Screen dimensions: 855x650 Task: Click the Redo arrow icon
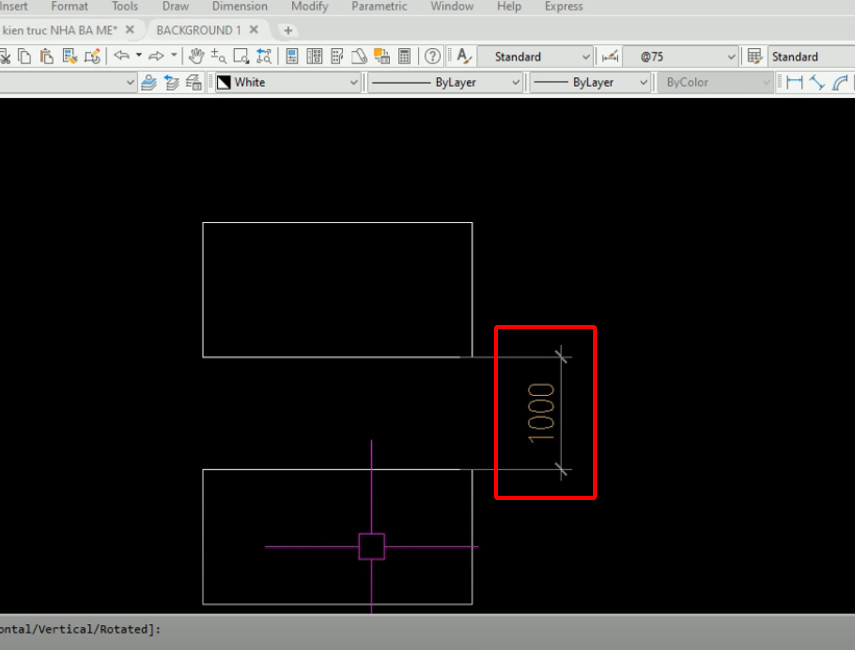pos(156,56)
